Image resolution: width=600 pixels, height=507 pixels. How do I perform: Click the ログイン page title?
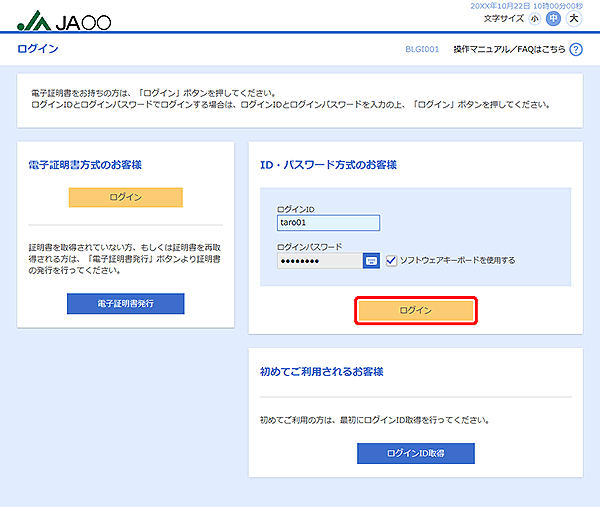point(38,49)
